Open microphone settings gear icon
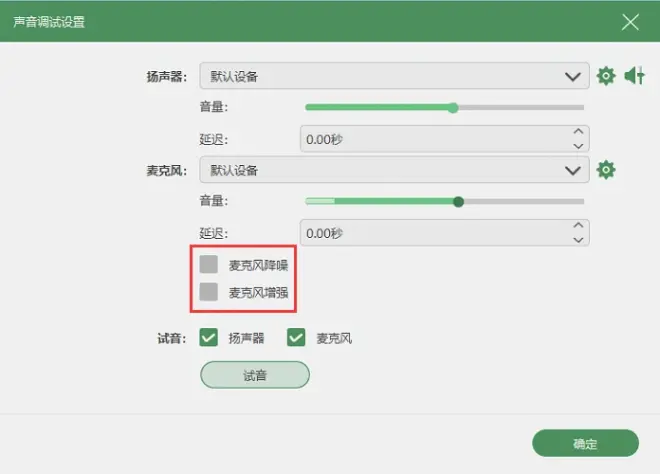The width and height of the screenshot is (660, 474). point(606,170)
